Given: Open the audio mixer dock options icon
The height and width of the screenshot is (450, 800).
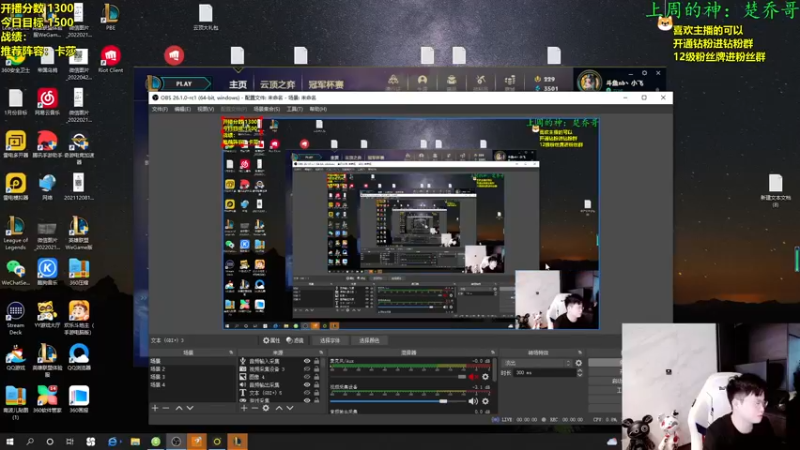Looking at the screenshot, I should pyautogui.click(x=492, y=353).
